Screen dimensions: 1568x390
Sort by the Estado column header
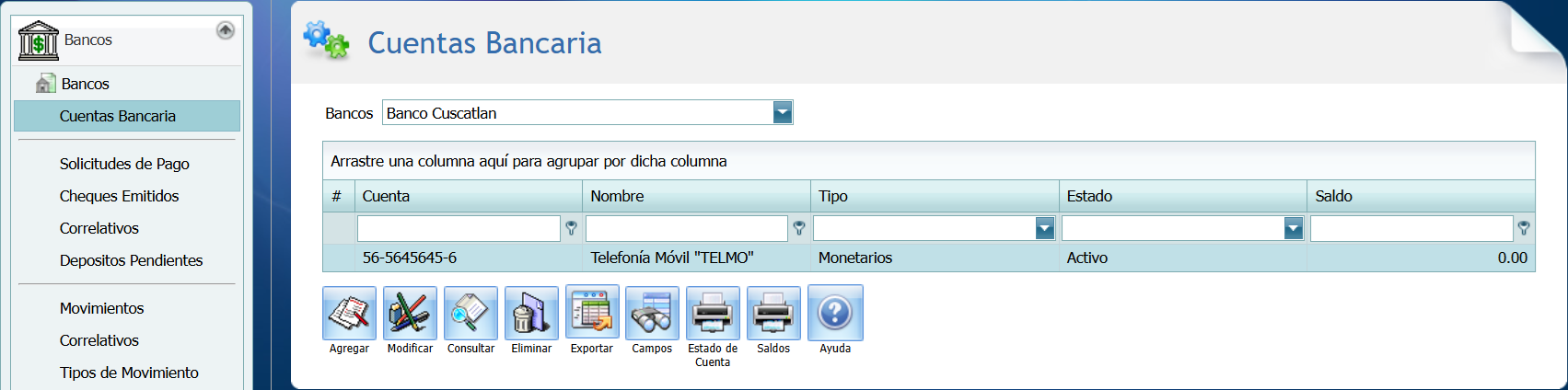click(1183, 196)
